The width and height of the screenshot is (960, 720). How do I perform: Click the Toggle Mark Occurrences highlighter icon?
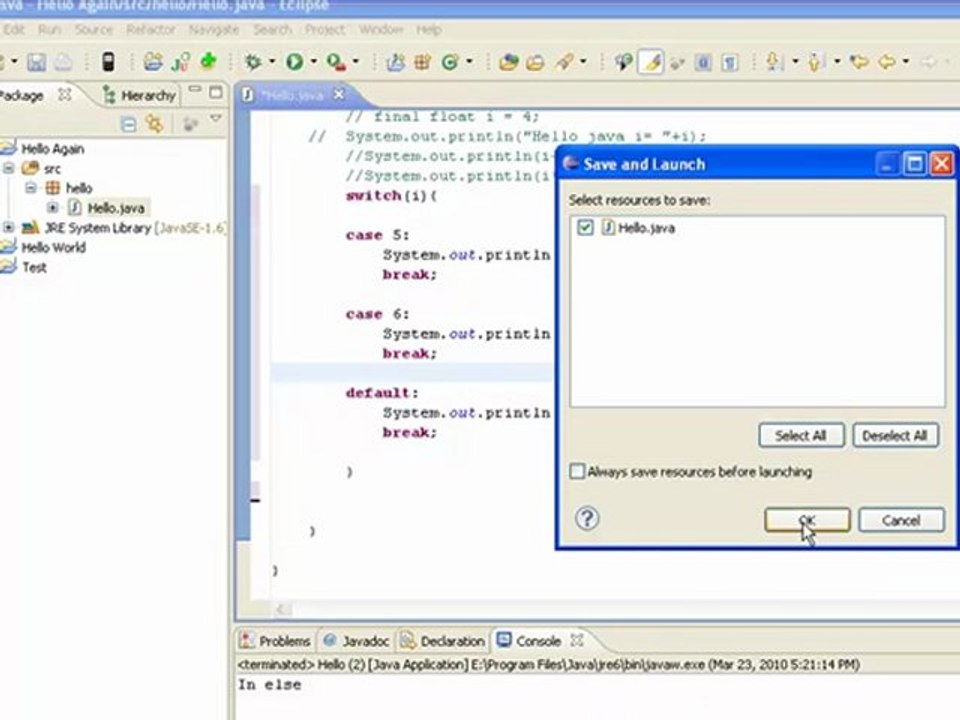(x=651, y=62)
